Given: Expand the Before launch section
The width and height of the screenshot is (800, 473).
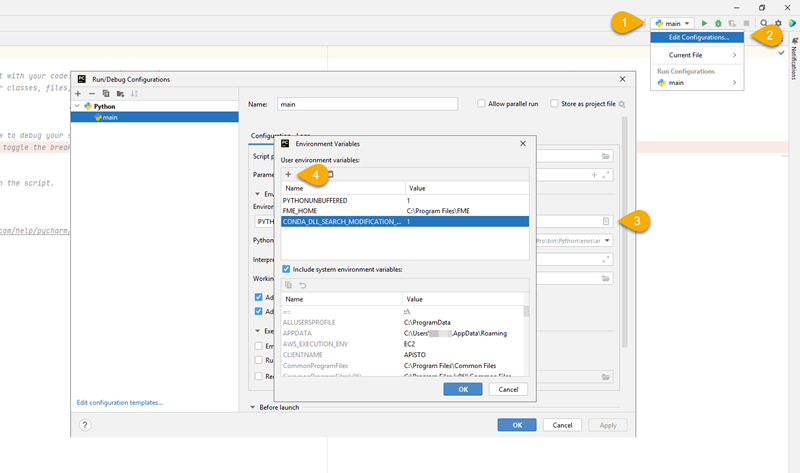Looking at the screenshot, I should (x=254, y=407).
